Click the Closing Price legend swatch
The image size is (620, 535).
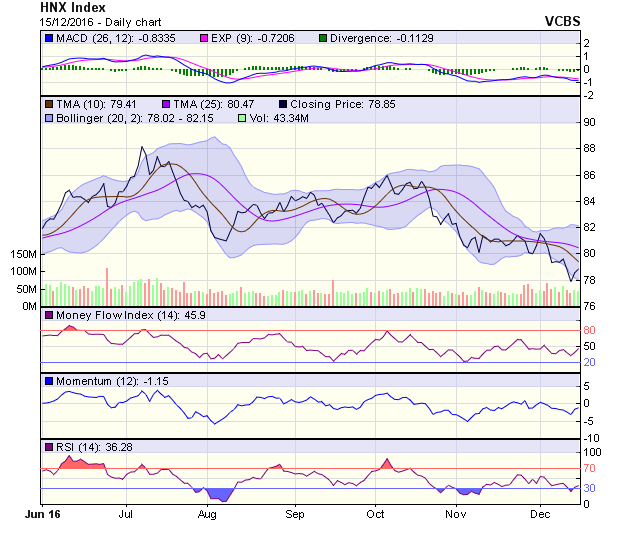[283, 103]
